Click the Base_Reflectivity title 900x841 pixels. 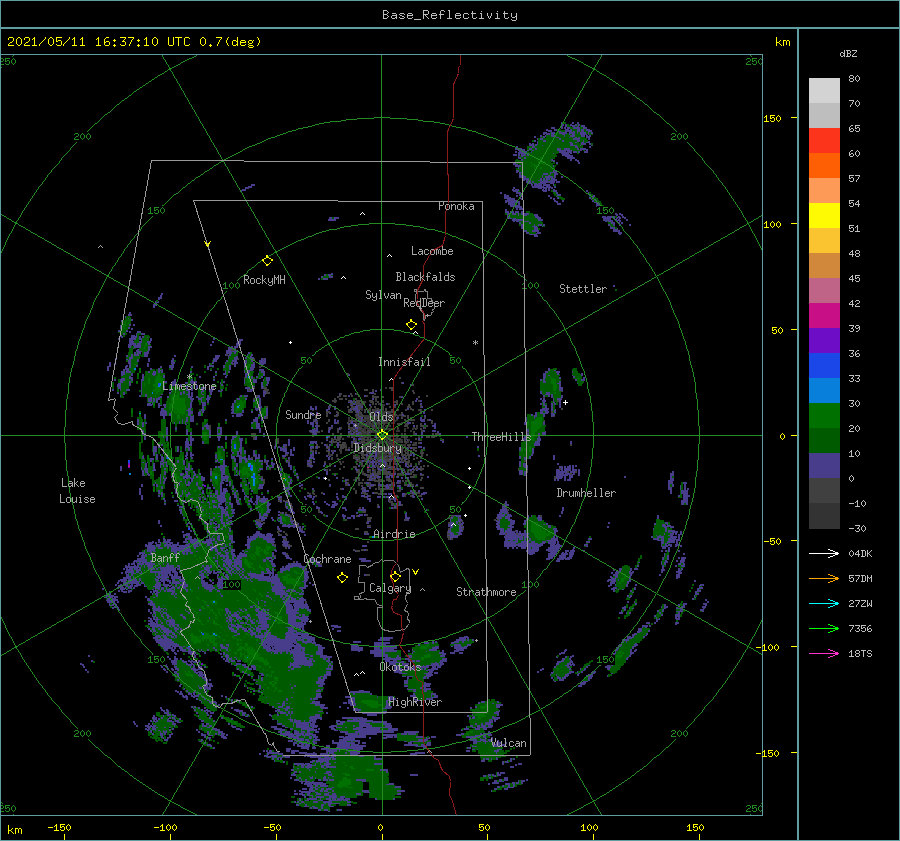click(x=450, y=15)
